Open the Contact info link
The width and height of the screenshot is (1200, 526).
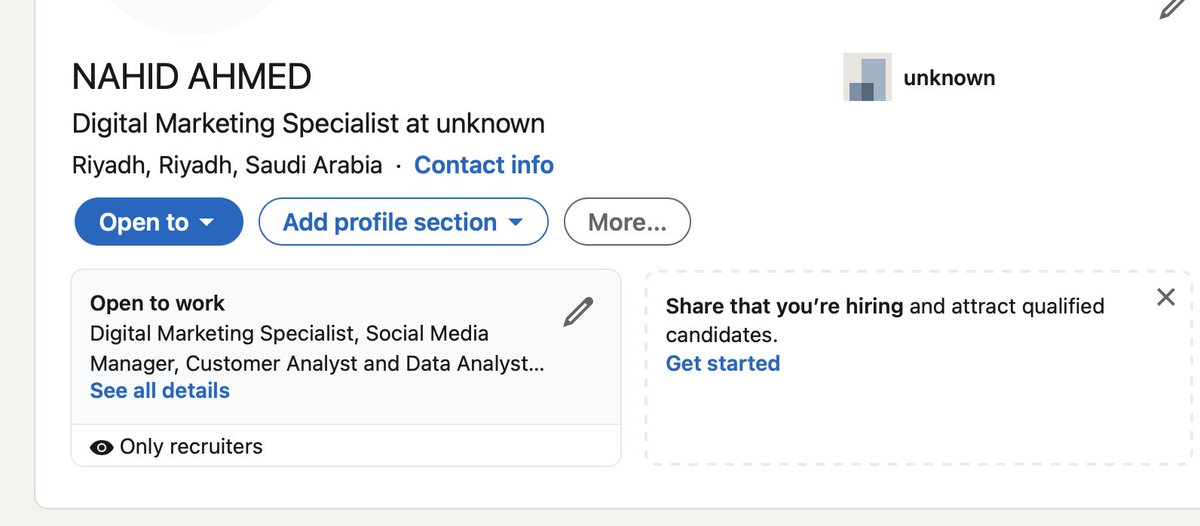pos(484,165)
